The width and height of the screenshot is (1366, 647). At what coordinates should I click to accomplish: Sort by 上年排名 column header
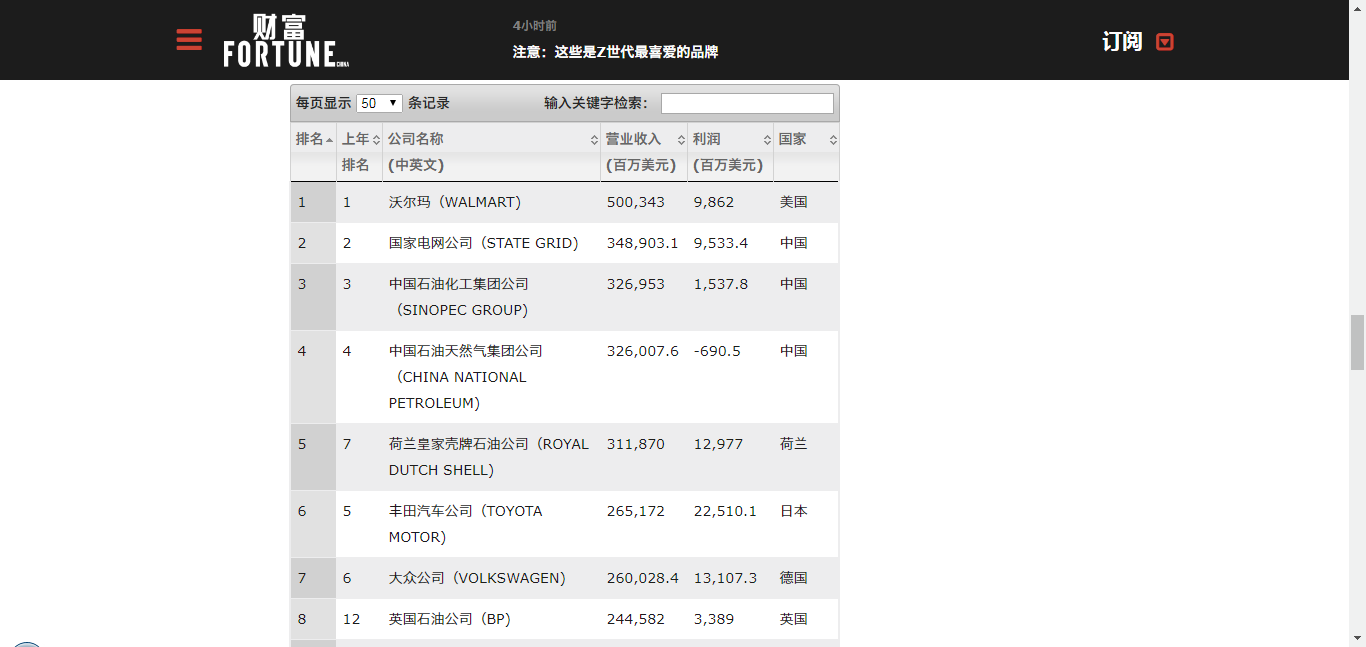click(360, 152)
